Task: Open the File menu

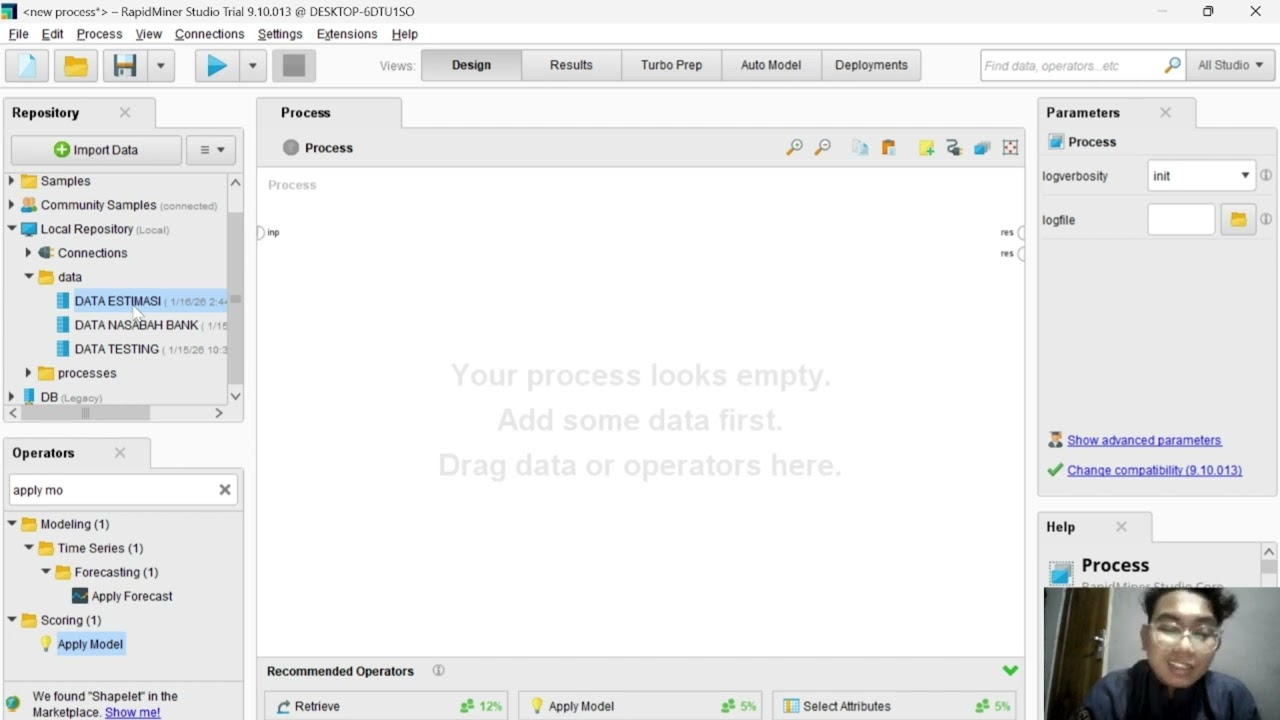Action: click(x=18, y=34)
